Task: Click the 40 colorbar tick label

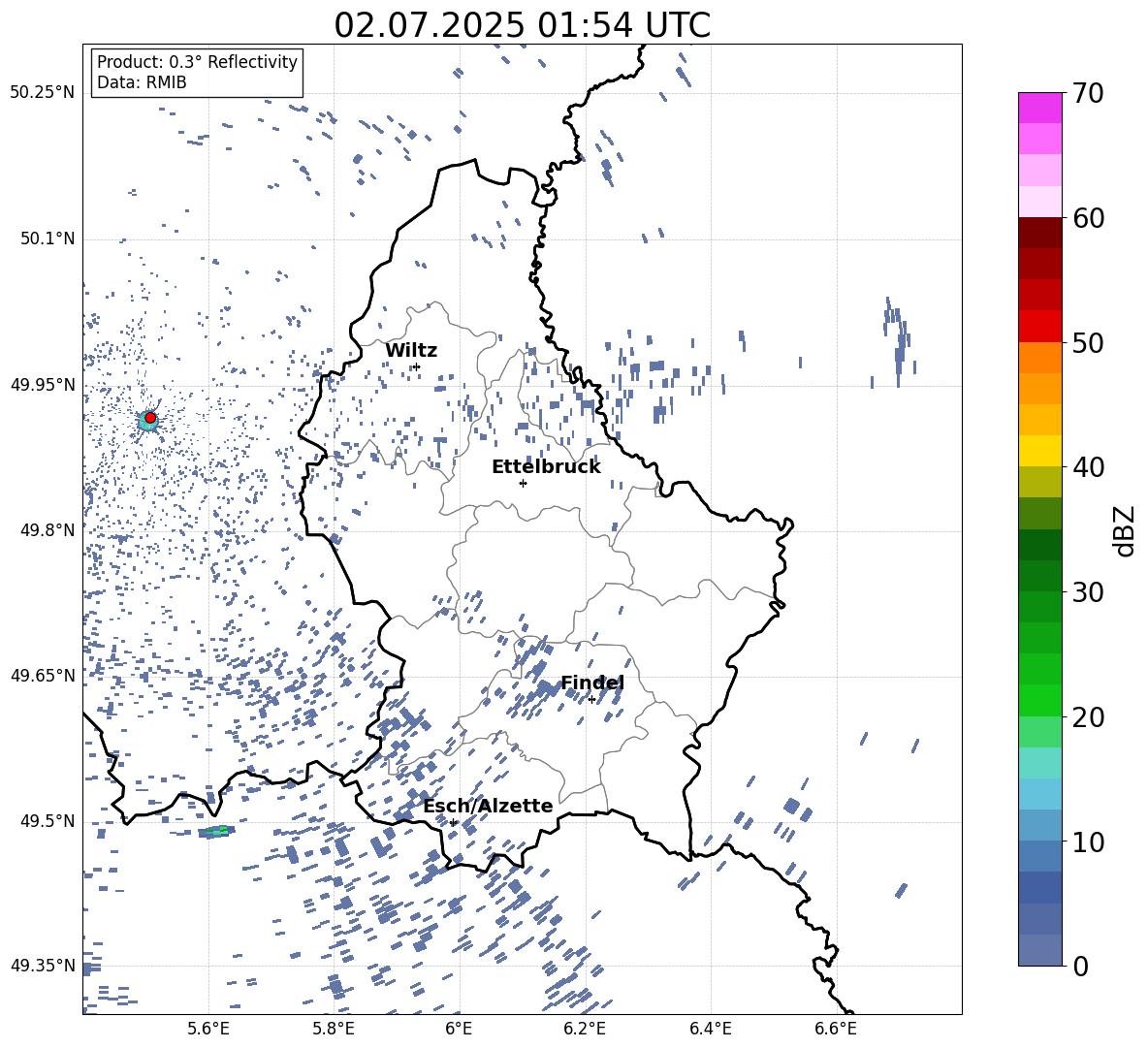Action: [x=1088, y=467]
